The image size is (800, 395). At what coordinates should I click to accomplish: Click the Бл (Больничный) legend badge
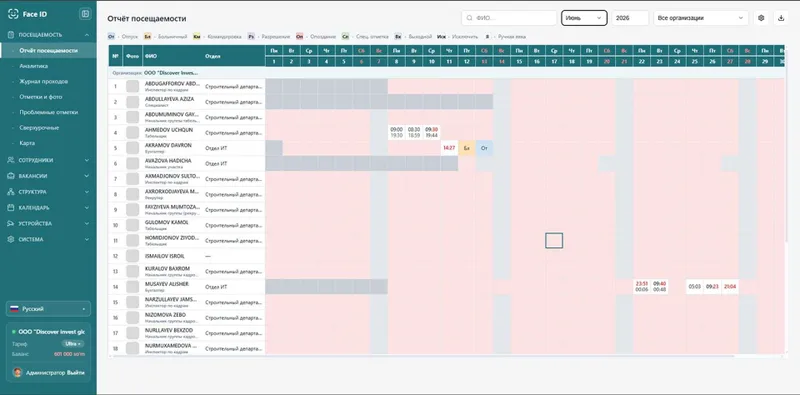click(x=147, y=37)
